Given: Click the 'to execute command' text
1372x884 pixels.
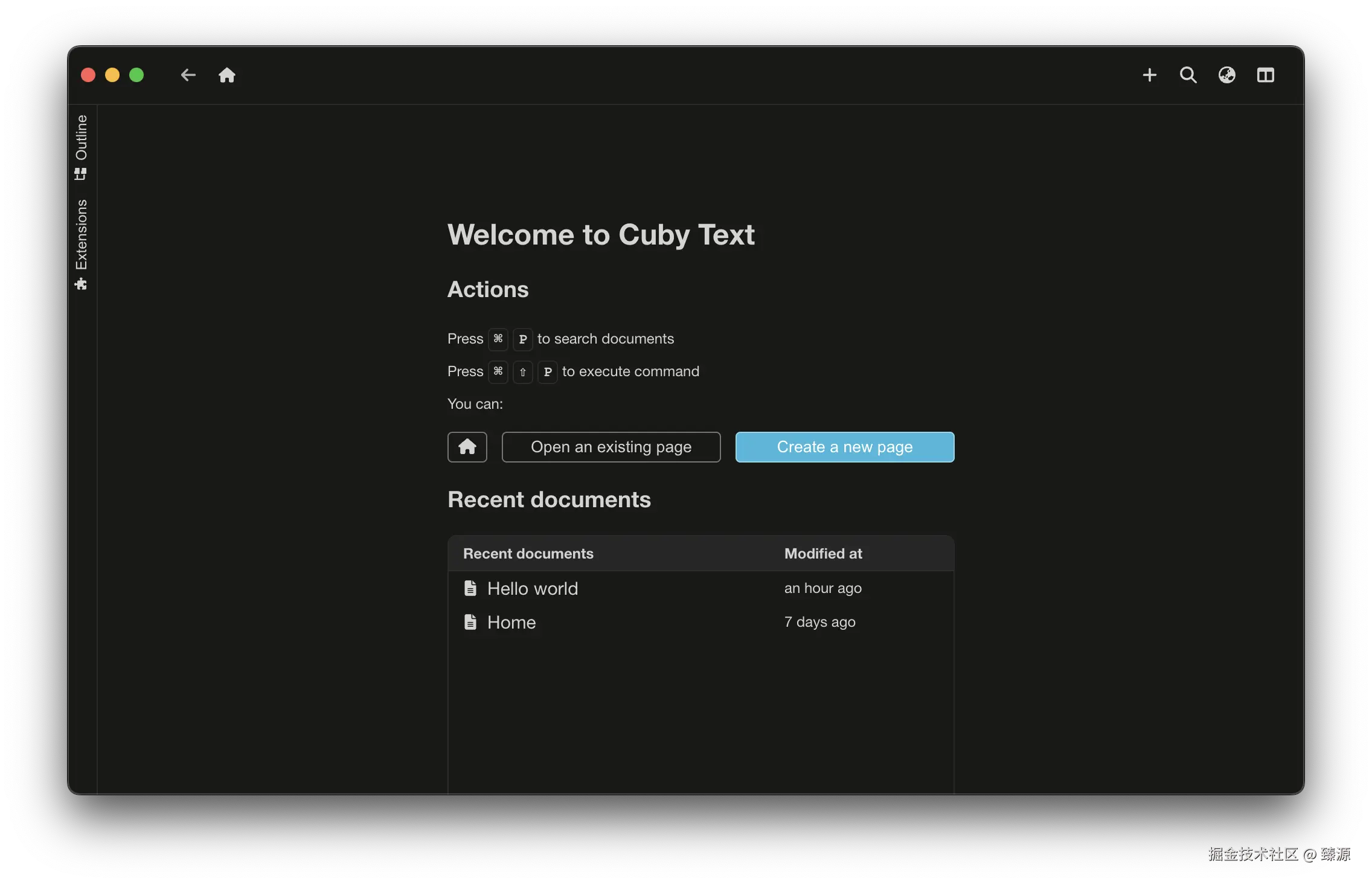Looking at the screenshot, I should [631, 371].
